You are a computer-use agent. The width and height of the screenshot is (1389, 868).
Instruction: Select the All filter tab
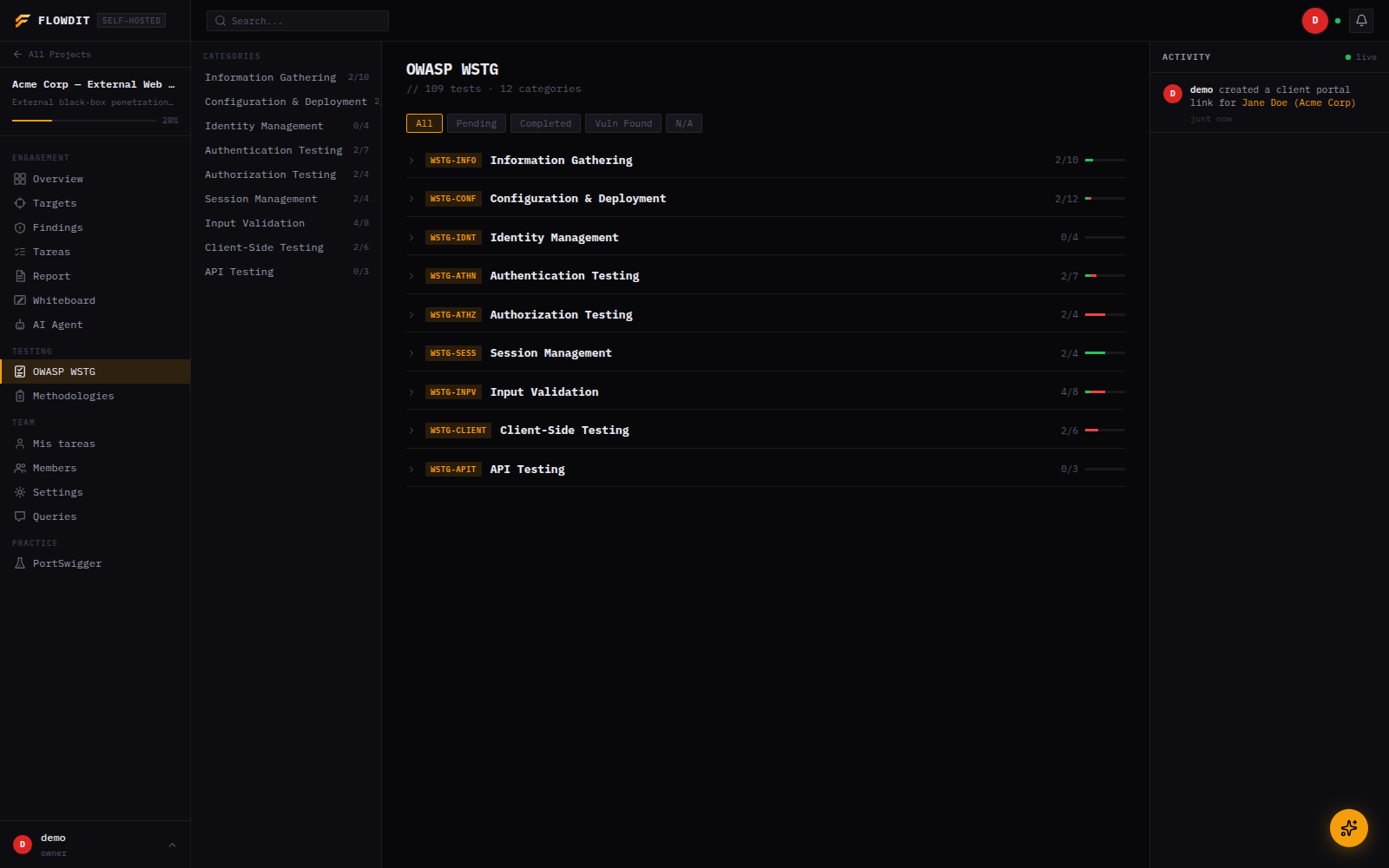[x=424, y=123]
